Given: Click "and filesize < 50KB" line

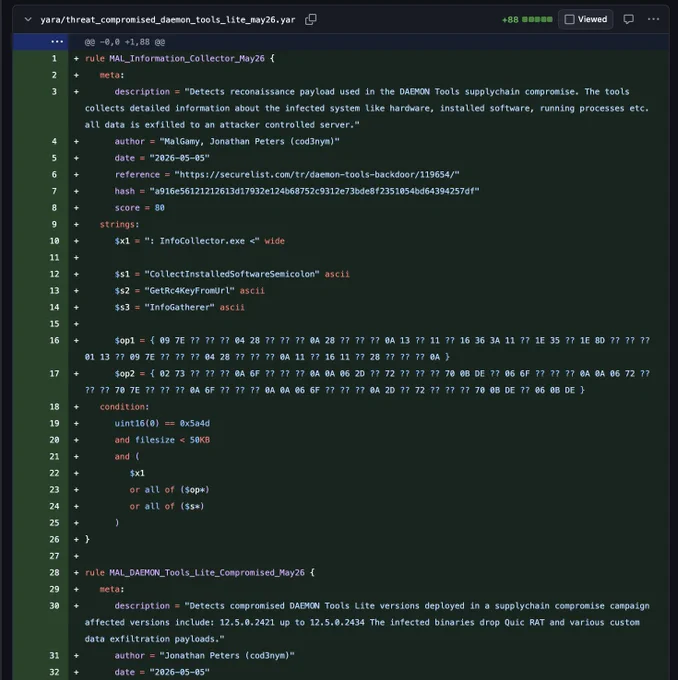Looking at the screenshot, I should pos(162,440).
